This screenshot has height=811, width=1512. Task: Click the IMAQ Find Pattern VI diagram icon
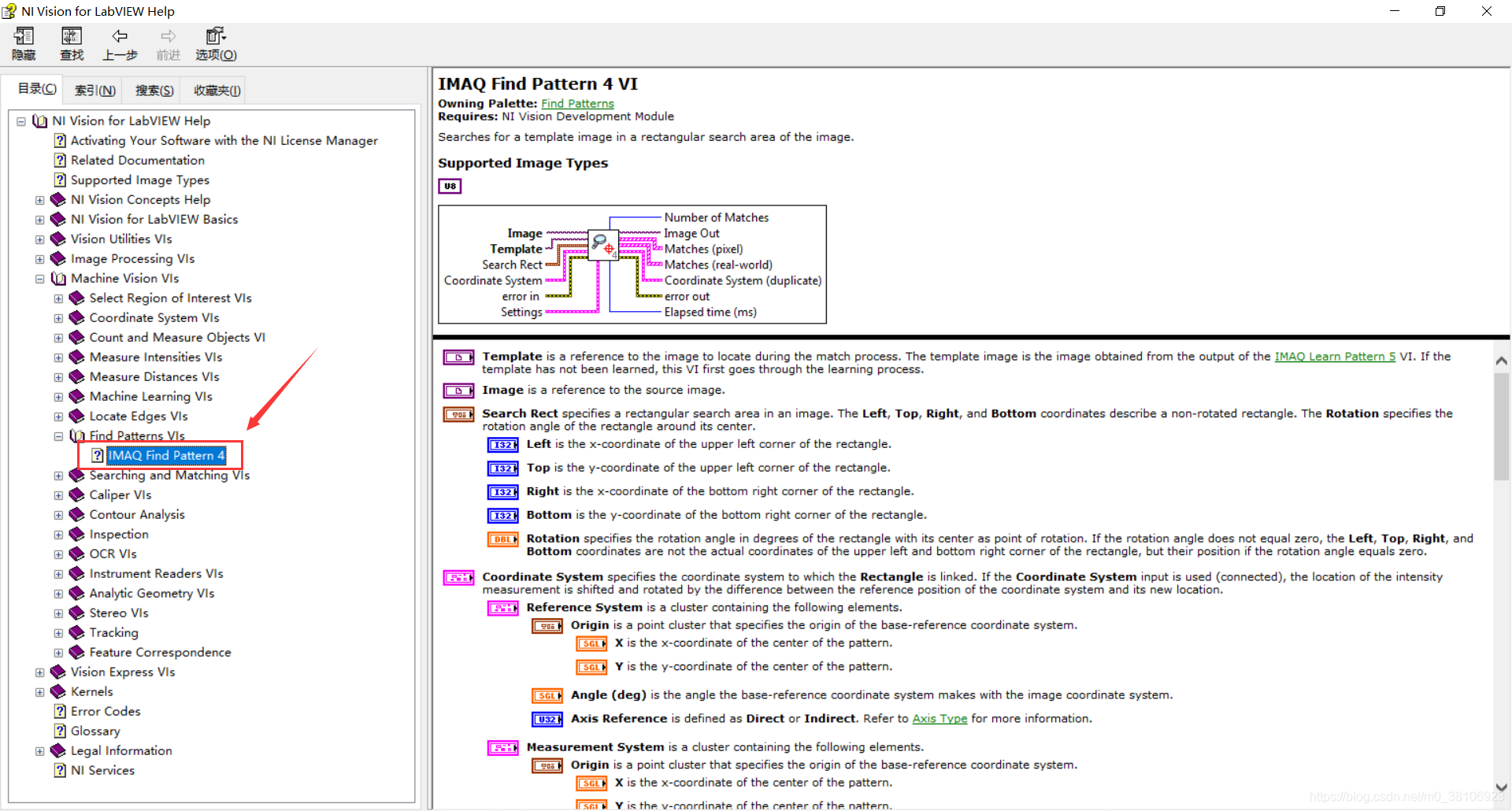click(604, 244)
